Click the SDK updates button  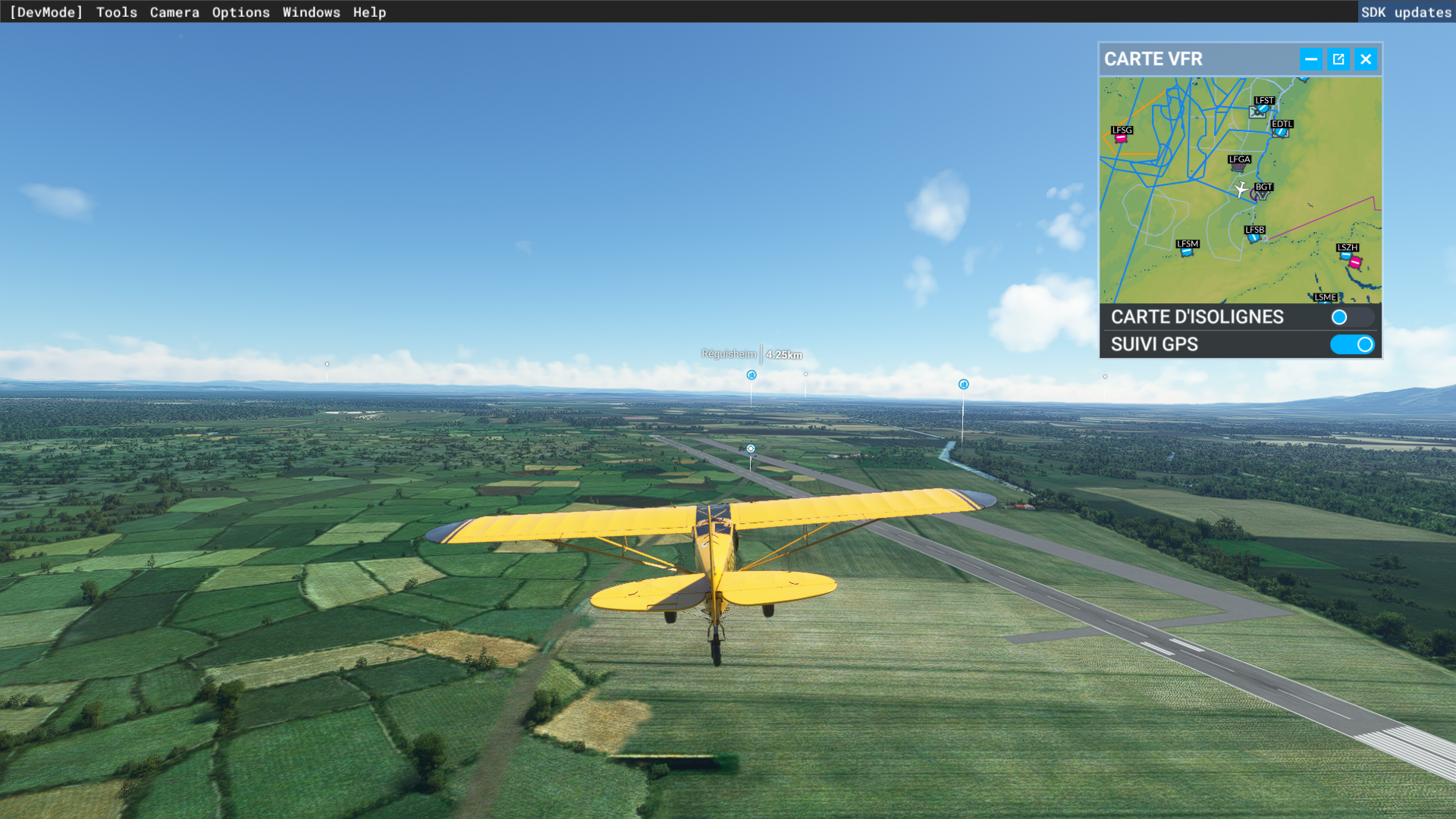1406,12
